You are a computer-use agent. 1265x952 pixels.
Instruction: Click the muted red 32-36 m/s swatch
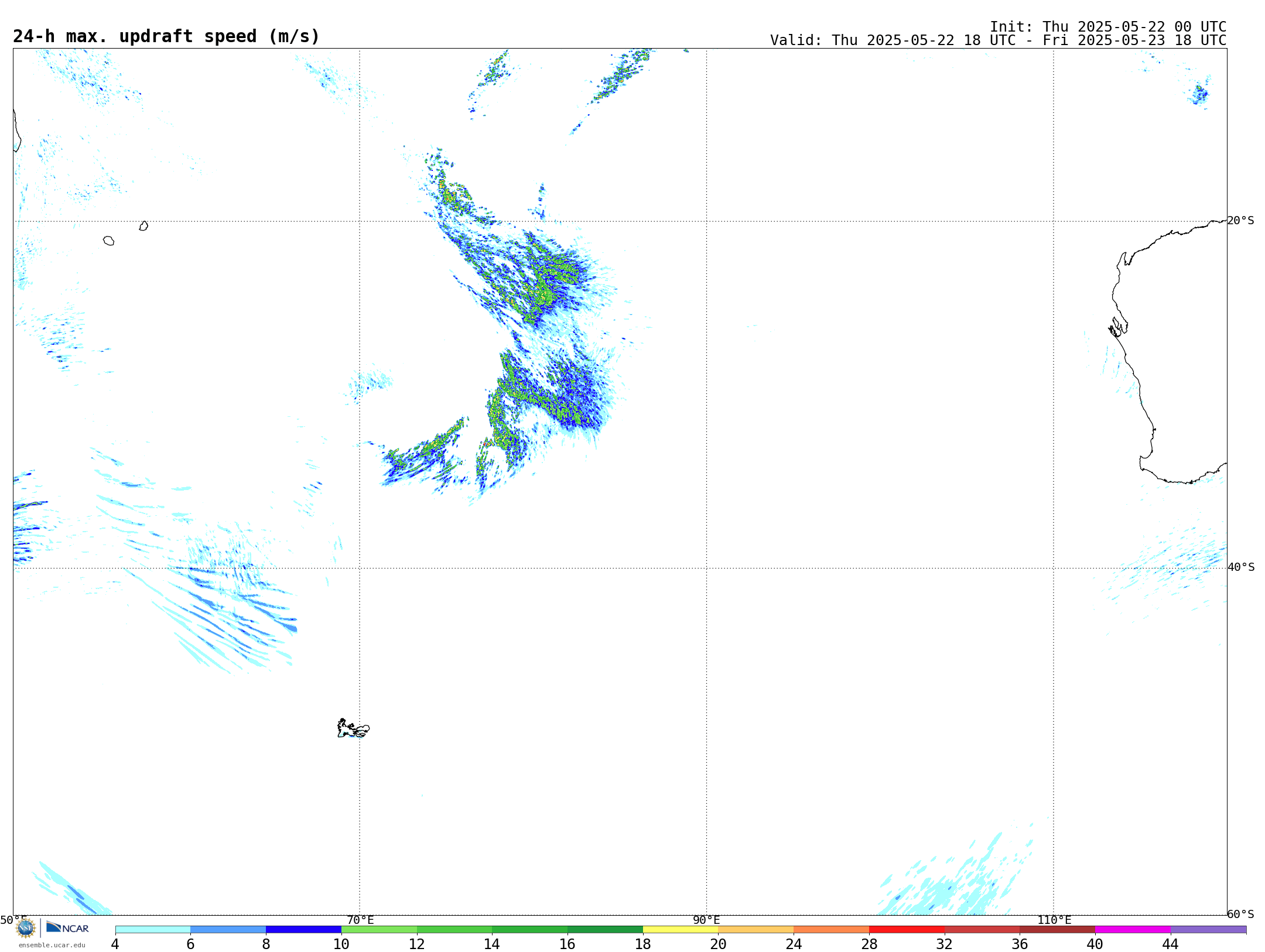pos(982,930)
